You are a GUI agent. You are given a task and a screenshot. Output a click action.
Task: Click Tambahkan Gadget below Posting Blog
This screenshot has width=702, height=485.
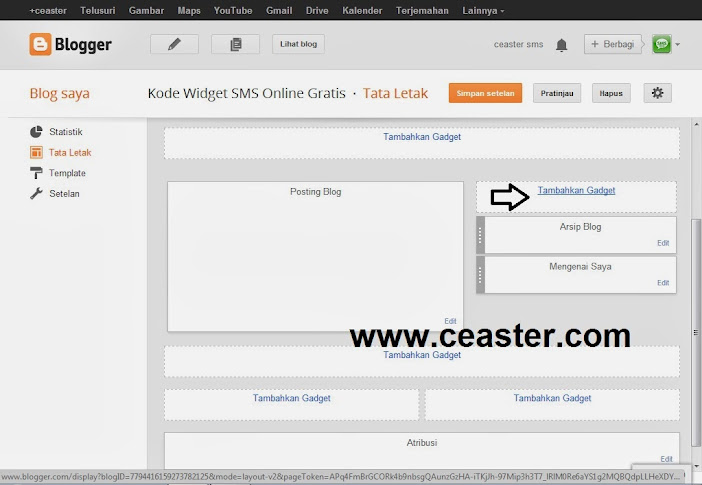(x=422, y=355)
